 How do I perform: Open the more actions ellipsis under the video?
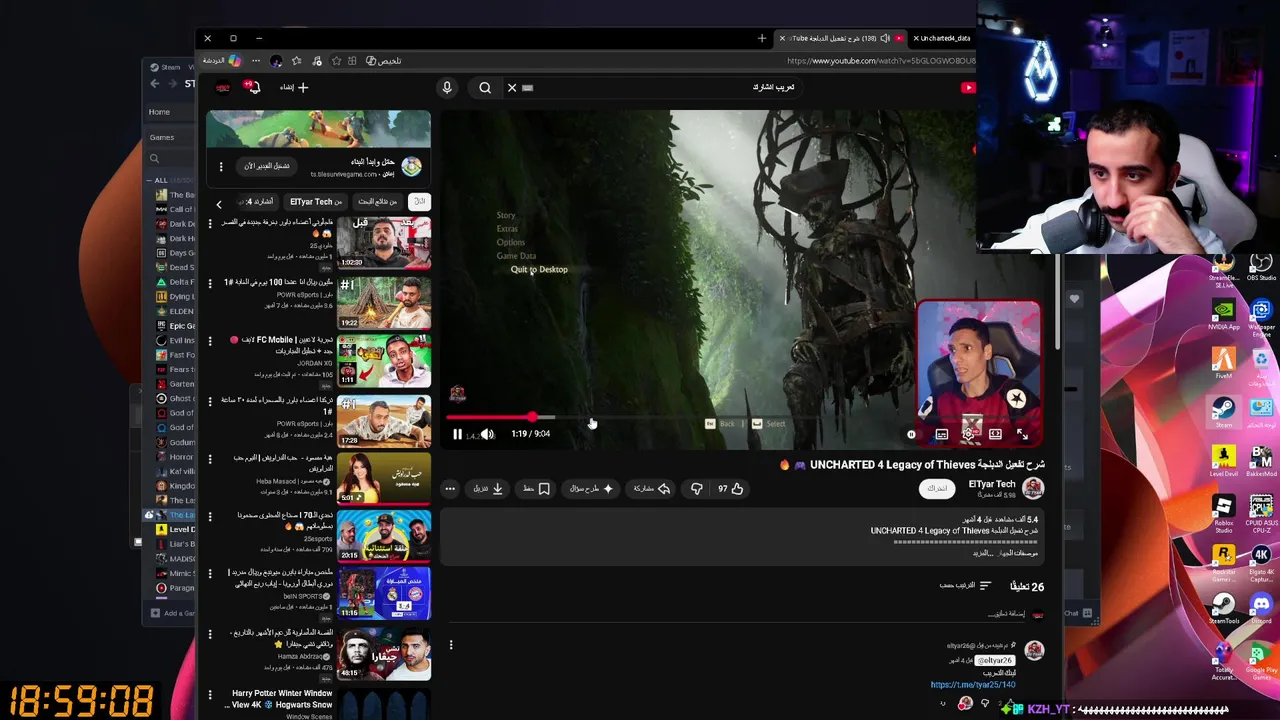[x=450, y=488]
